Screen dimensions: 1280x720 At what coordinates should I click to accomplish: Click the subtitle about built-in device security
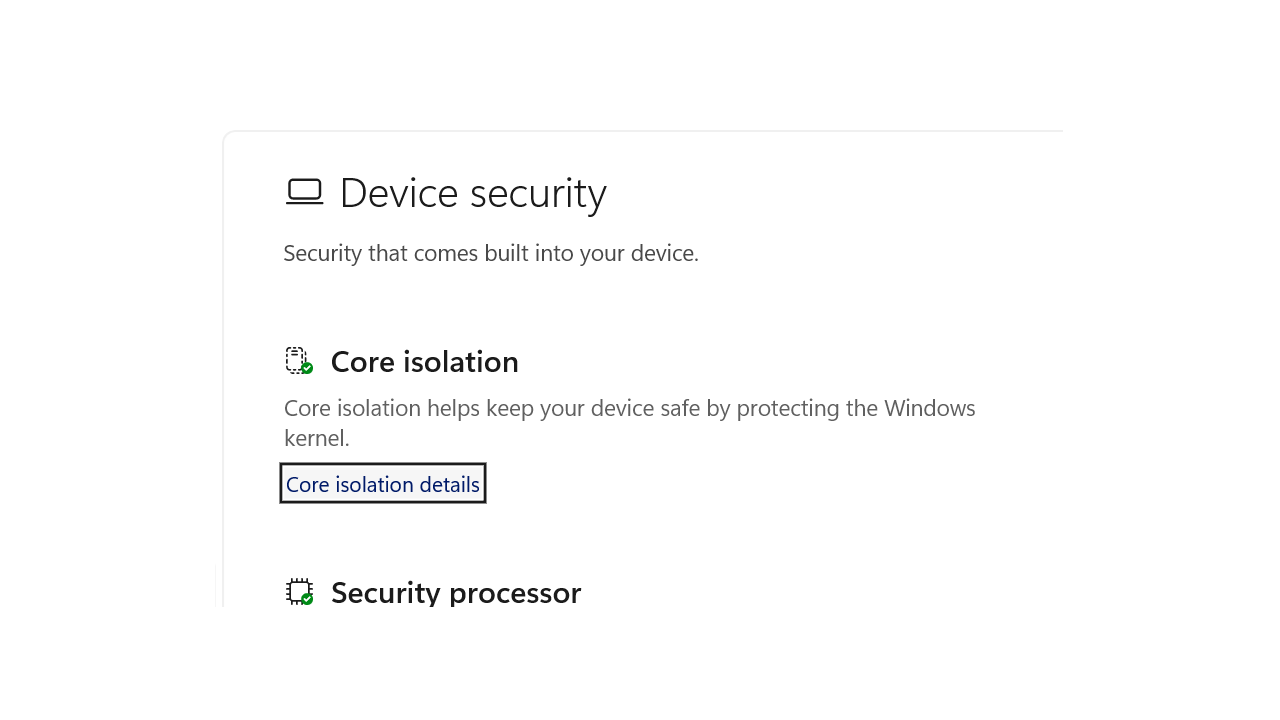pyautogui.click(x=491, y=252)
